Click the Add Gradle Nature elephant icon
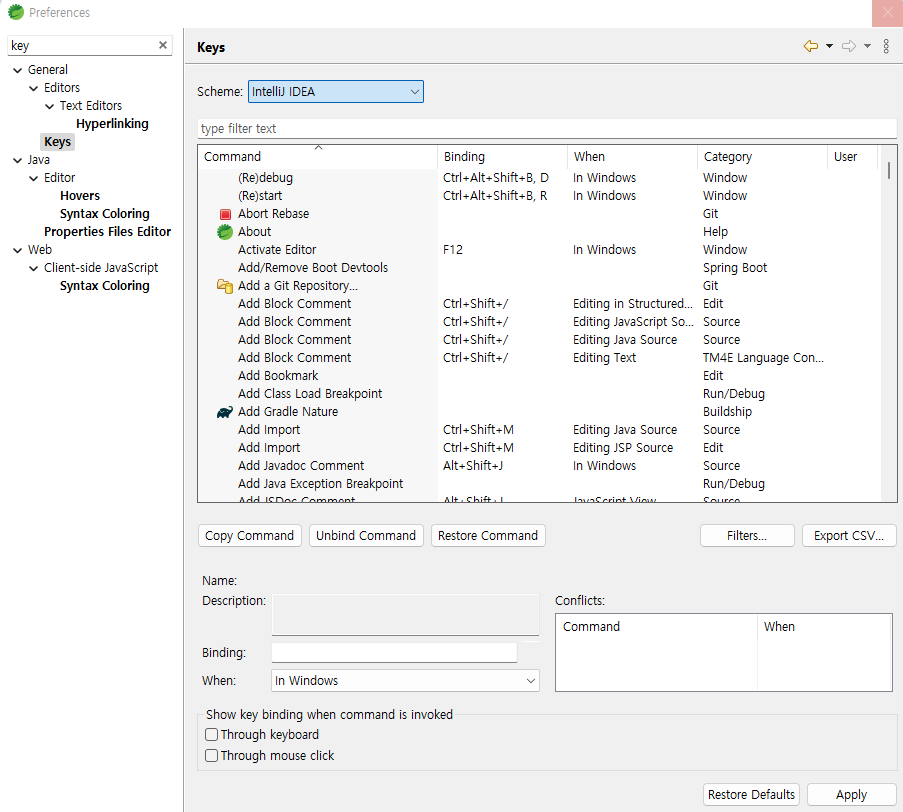This screenshot has height=812, width=903. click(225, 412)
